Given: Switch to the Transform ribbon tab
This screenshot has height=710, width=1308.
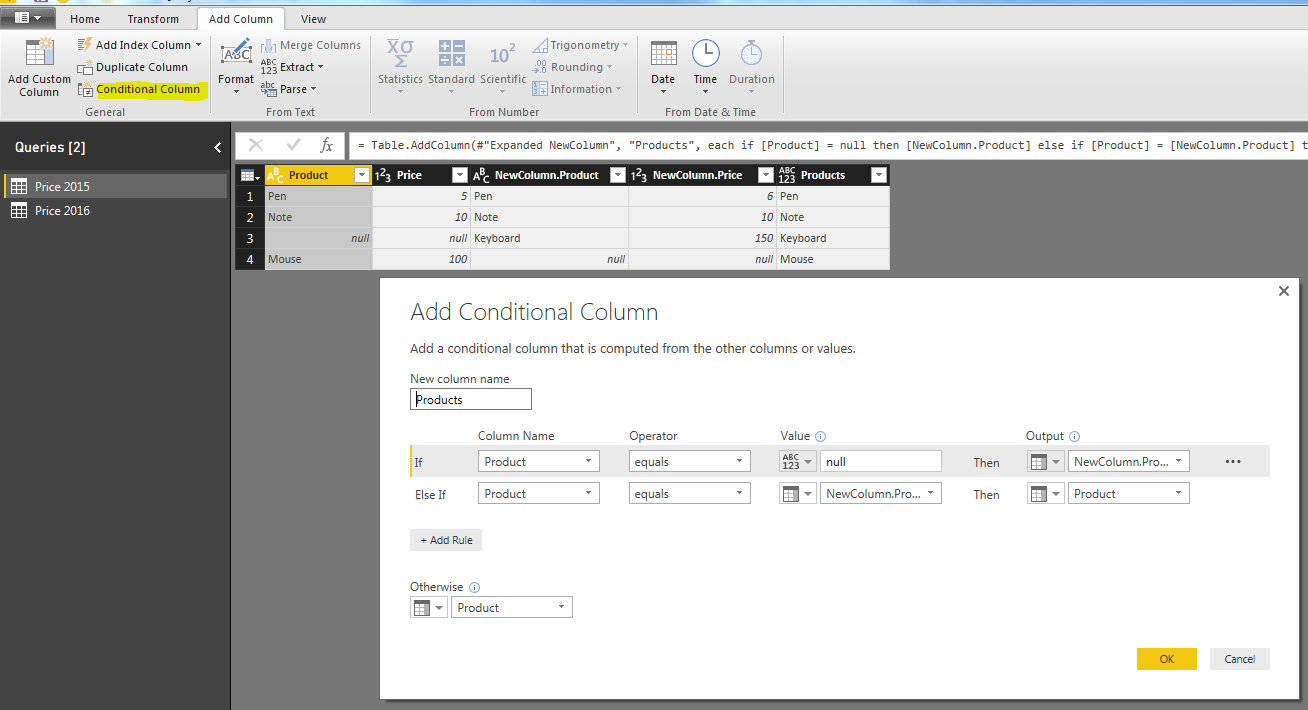Looking at the screenshot, I should click(153, 19).
